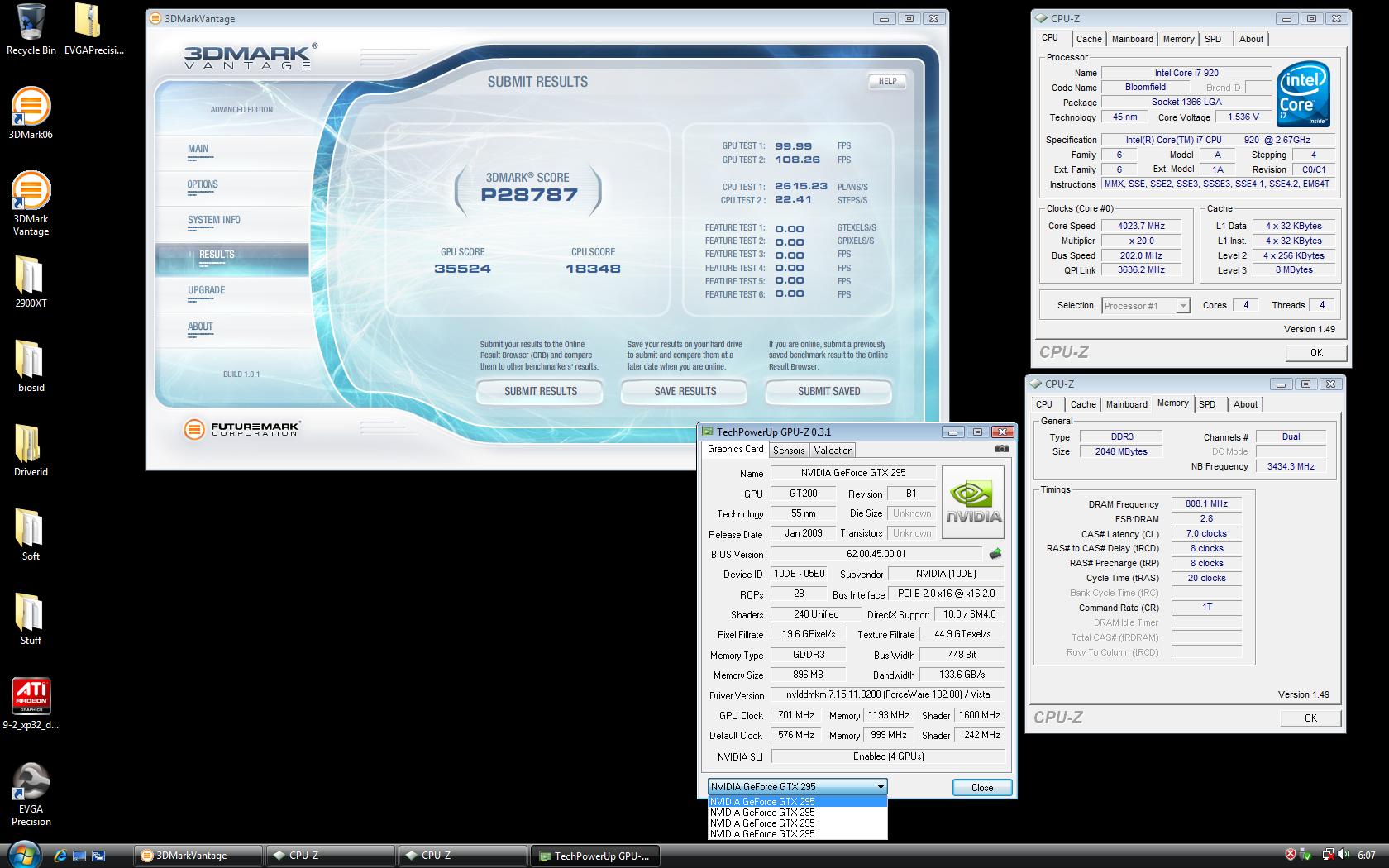This screenshot has width=1389, height=868.
Task: Click the NVIDIA logo in GPU-Z
Action: click(x=973, y=503)
